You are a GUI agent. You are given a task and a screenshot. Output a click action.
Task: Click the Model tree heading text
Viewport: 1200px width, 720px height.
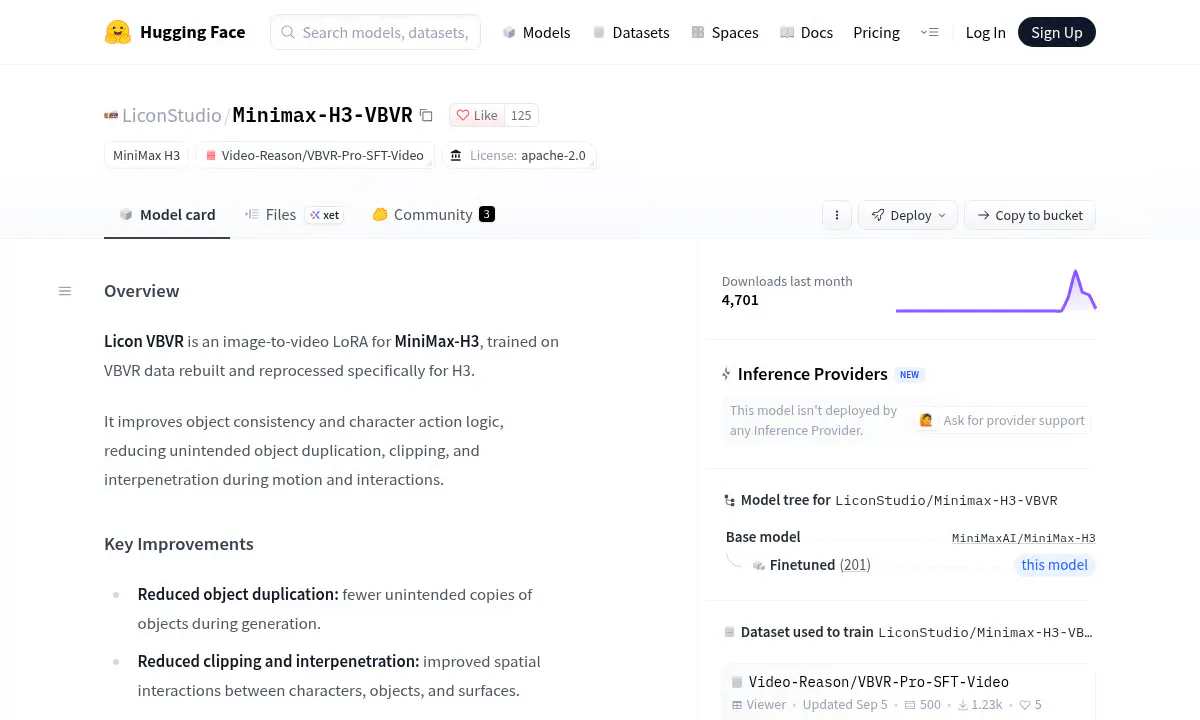click(x=786, y=500)
